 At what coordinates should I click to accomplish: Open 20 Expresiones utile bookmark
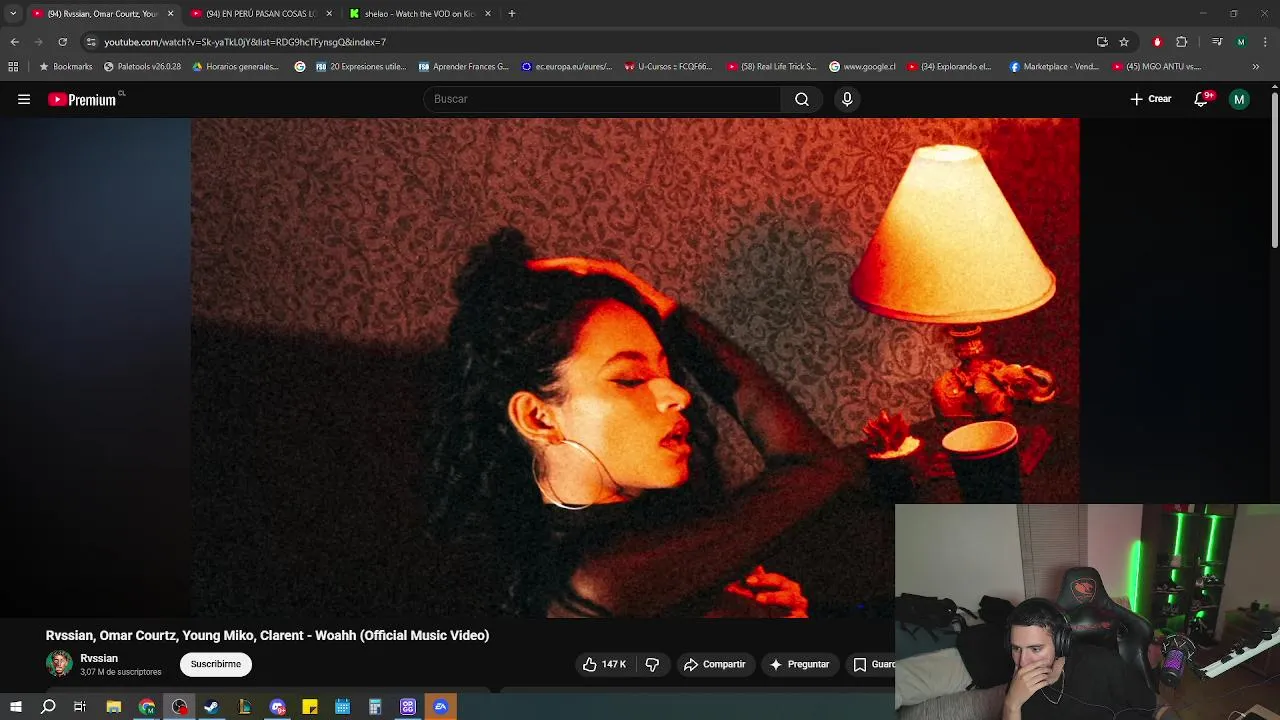(x=361, y=67)
